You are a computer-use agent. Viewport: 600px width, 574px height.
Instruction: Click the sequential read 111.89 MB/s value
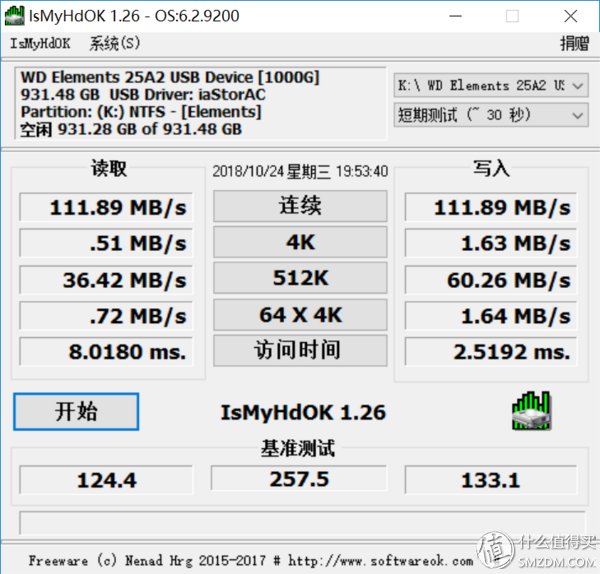106,207
